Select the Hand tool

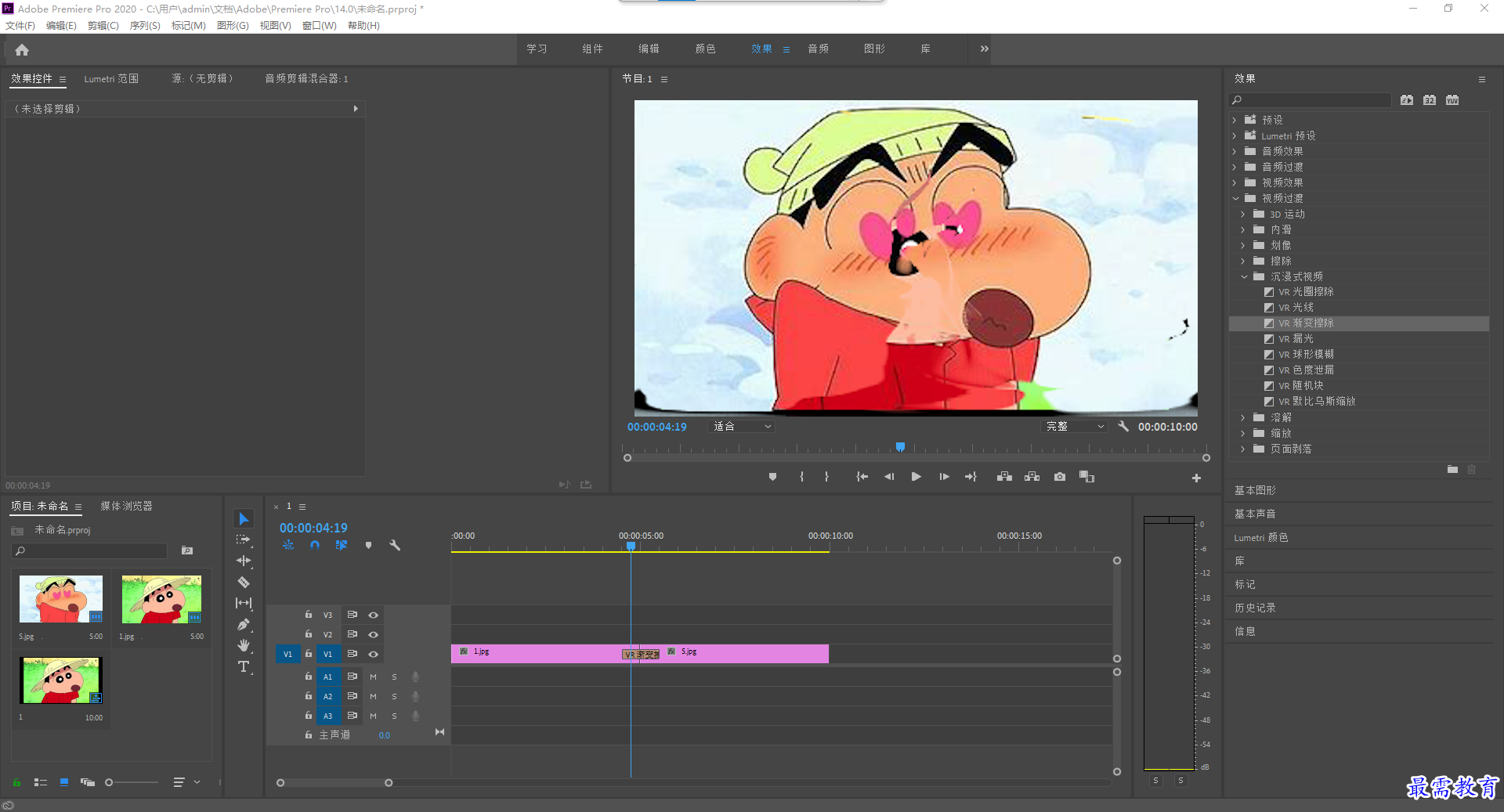(x=244, y=645)
